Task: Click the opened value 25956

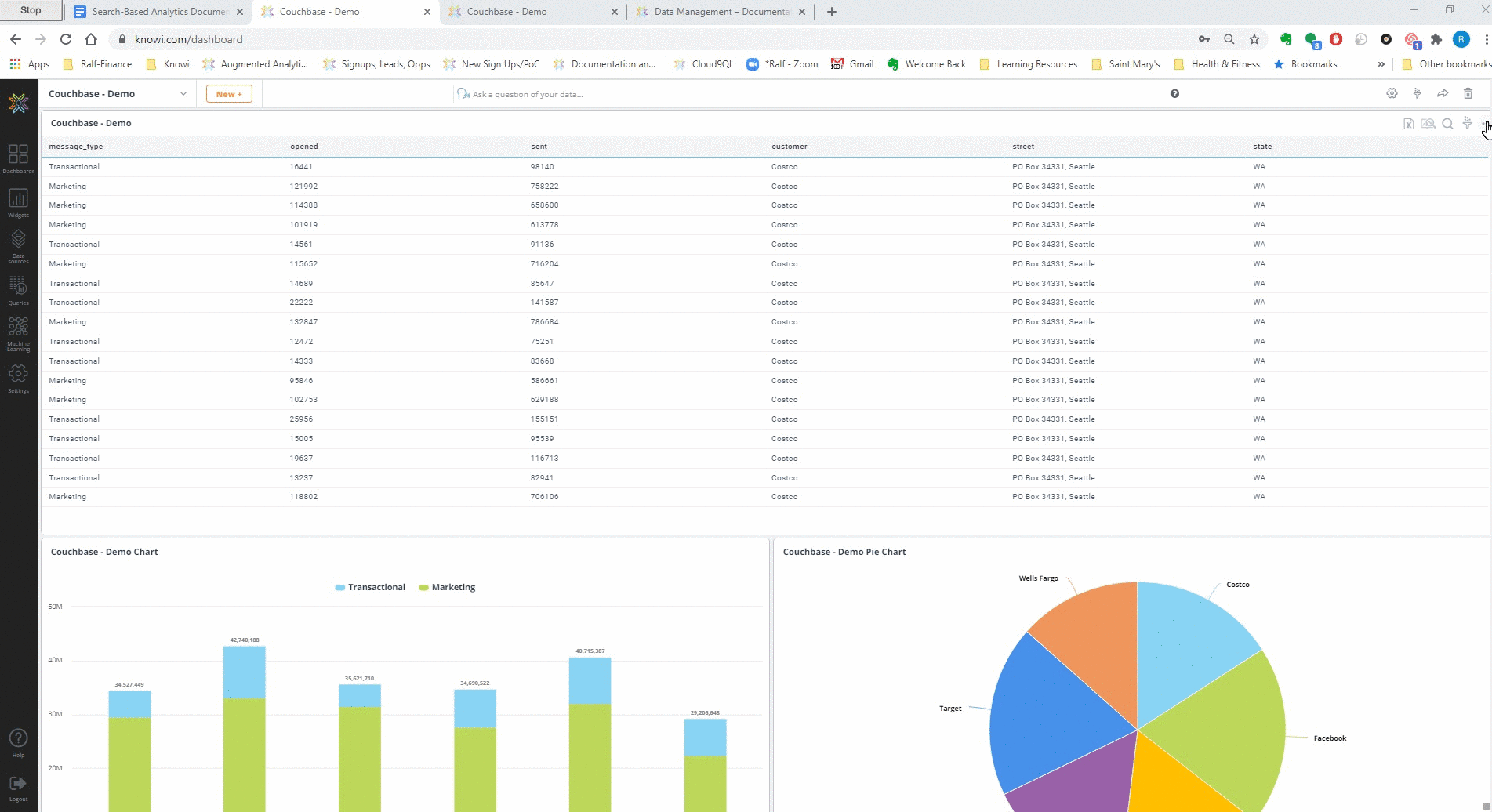Action: click(x=301, y=419)
